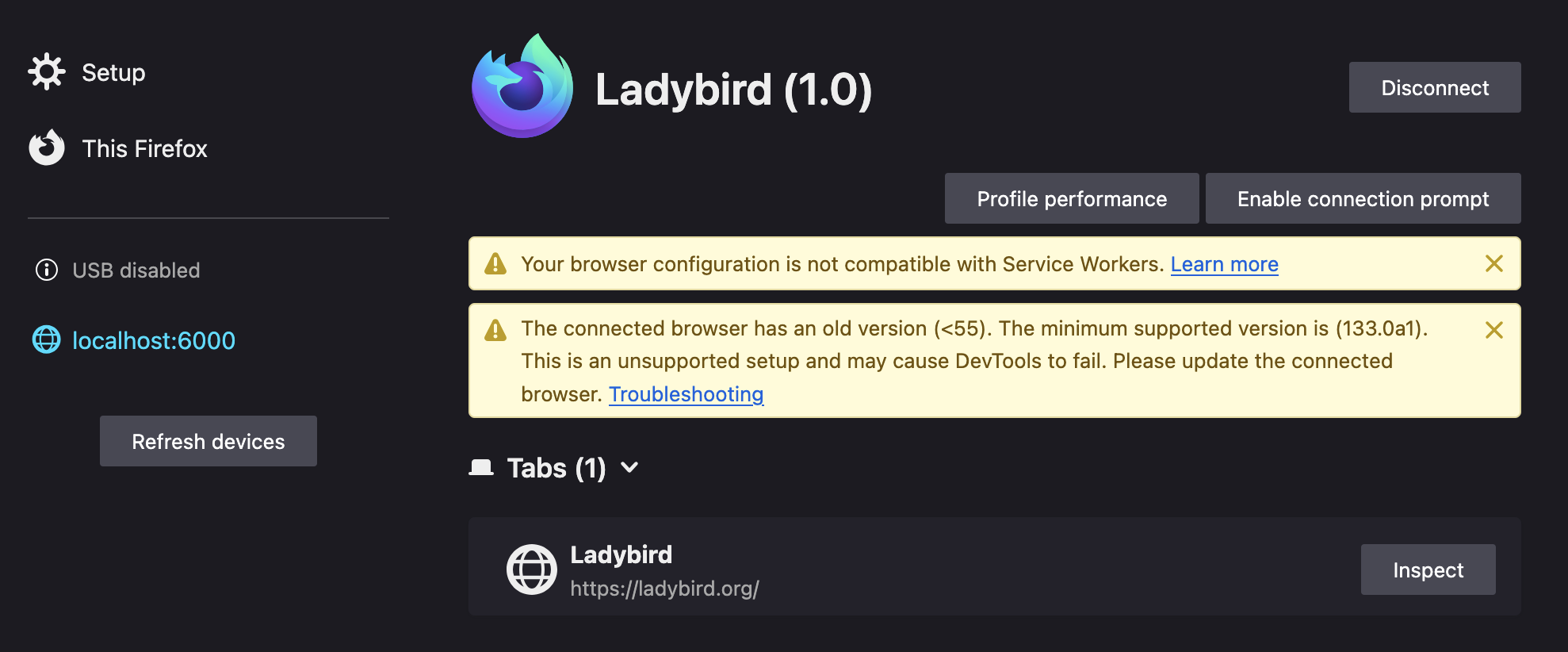Image resolution: width=1568 pixels, height=652 pixels.
Task: Click the Firefox Nightly logo beside Ladybird
Action: tap(522, 87)
